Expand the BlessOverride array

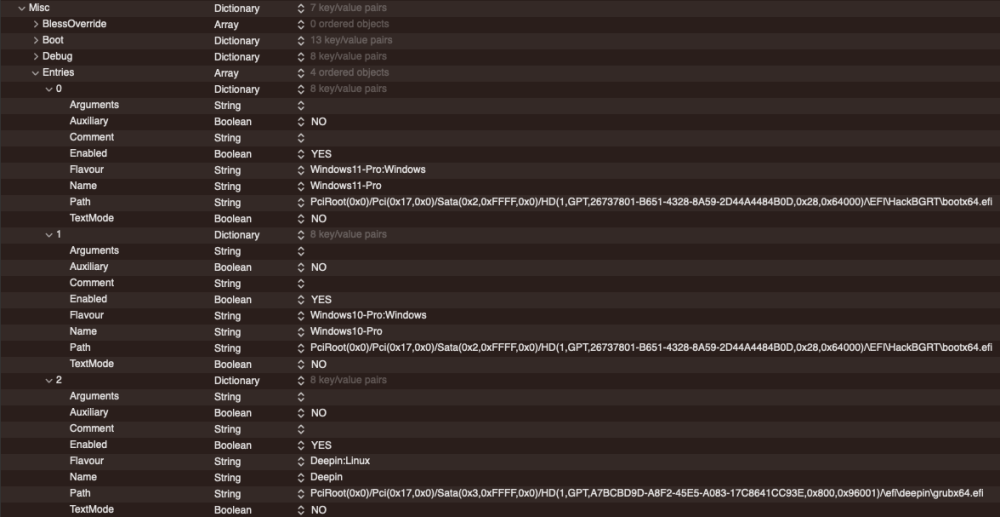pos(36,24)
